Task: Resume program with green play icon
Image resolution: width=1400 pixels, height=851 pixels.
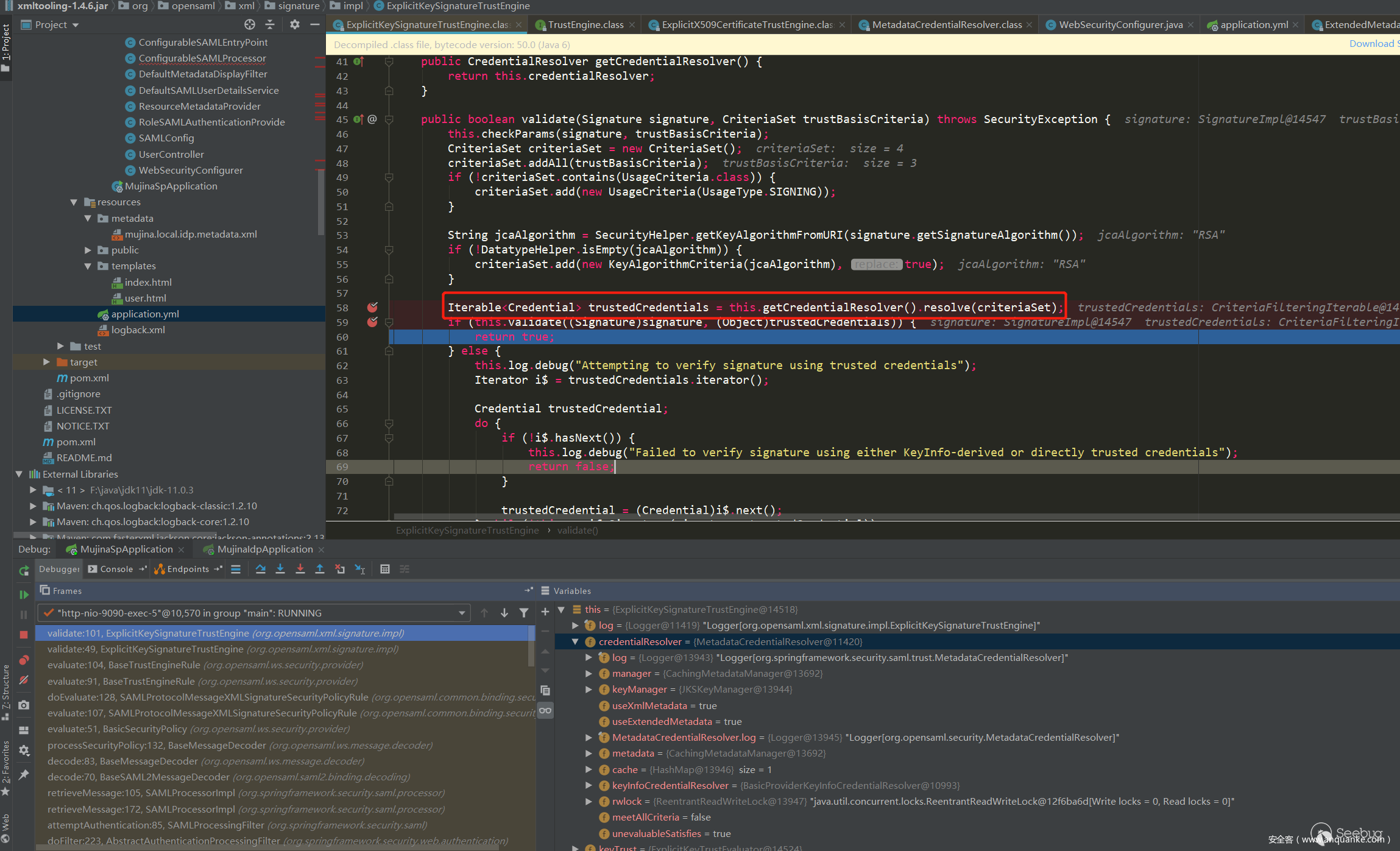Action: (24, 594)
